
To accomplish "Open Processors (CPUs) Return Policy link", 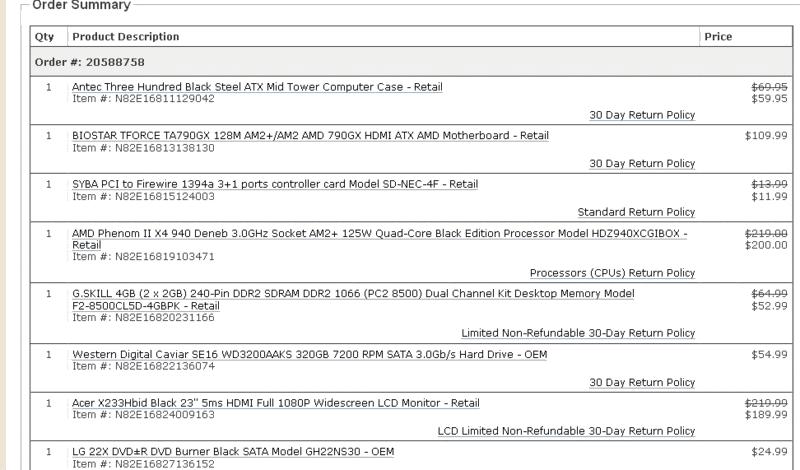I will click(612, 273).
